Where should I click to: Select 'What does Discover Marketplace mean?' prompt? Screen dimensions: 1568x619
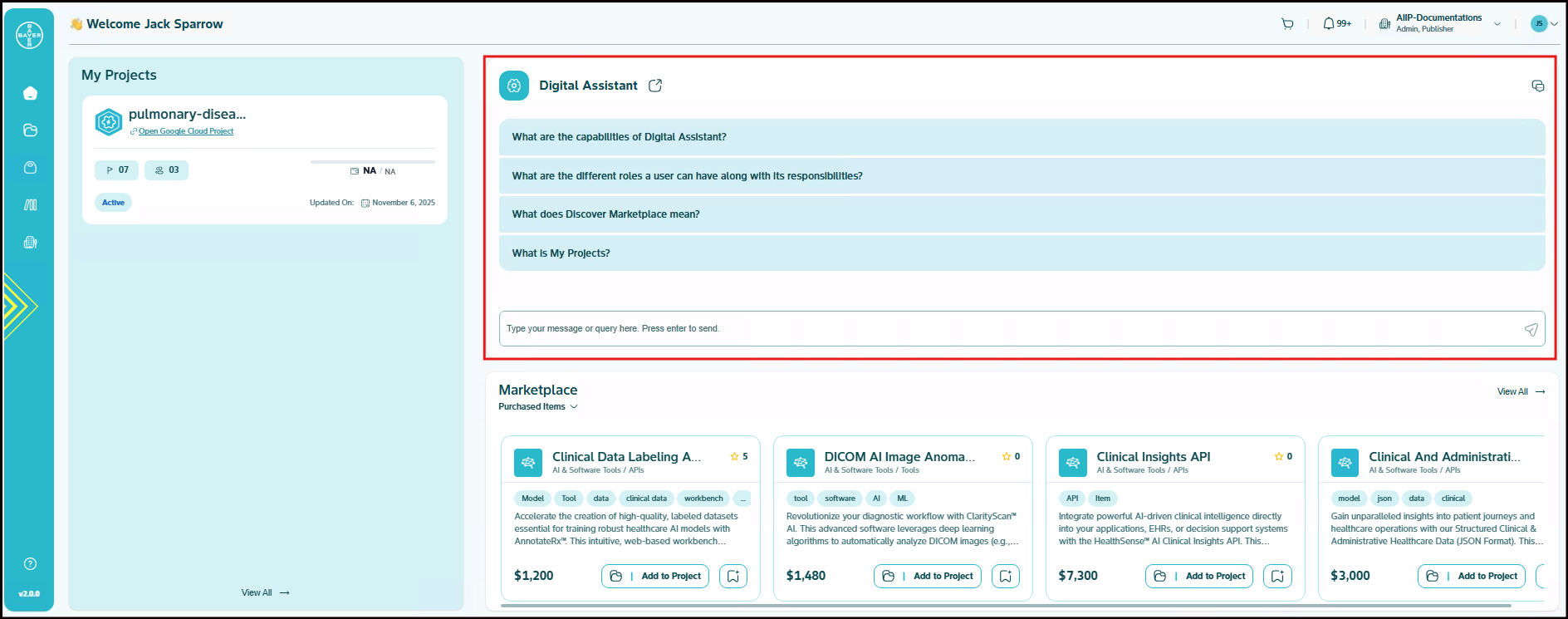(606, 214)
